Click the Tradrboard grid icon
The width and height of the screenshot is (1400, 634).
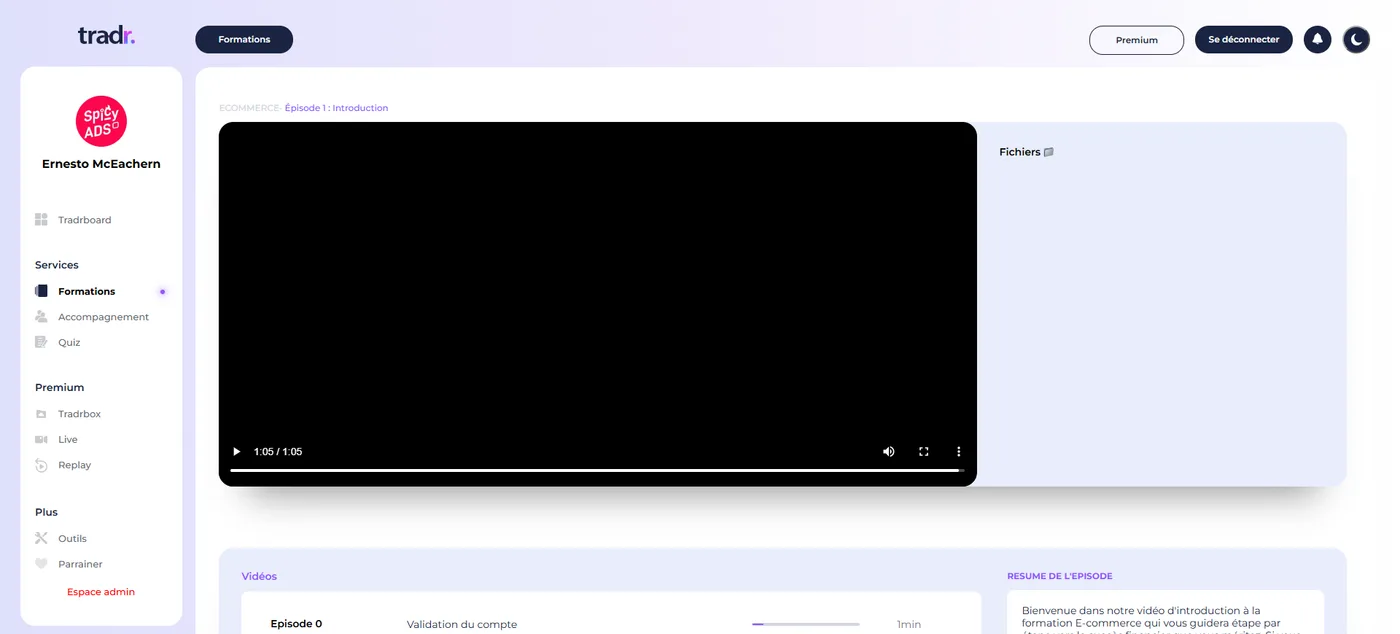coord(41,219)
